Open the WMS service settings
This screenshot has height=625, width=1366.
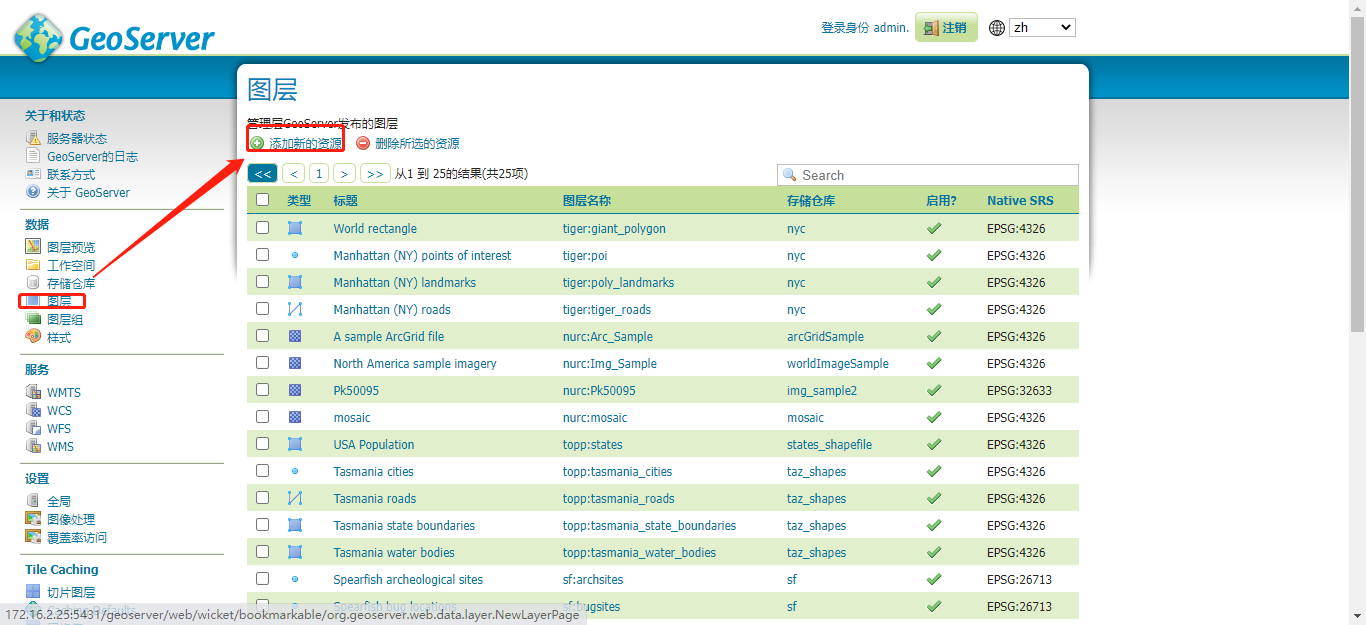pyautogui.click(x=59, y=446)
